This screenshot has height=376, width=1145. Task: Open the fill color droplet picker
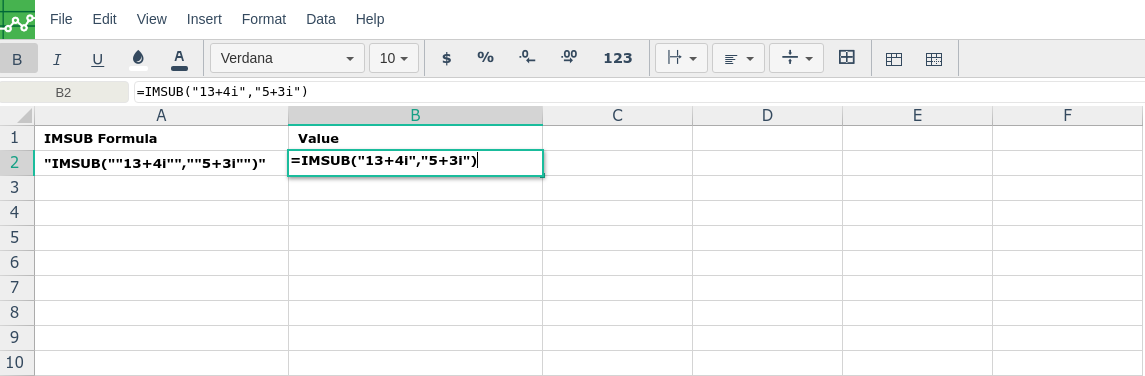pos(138,58)
